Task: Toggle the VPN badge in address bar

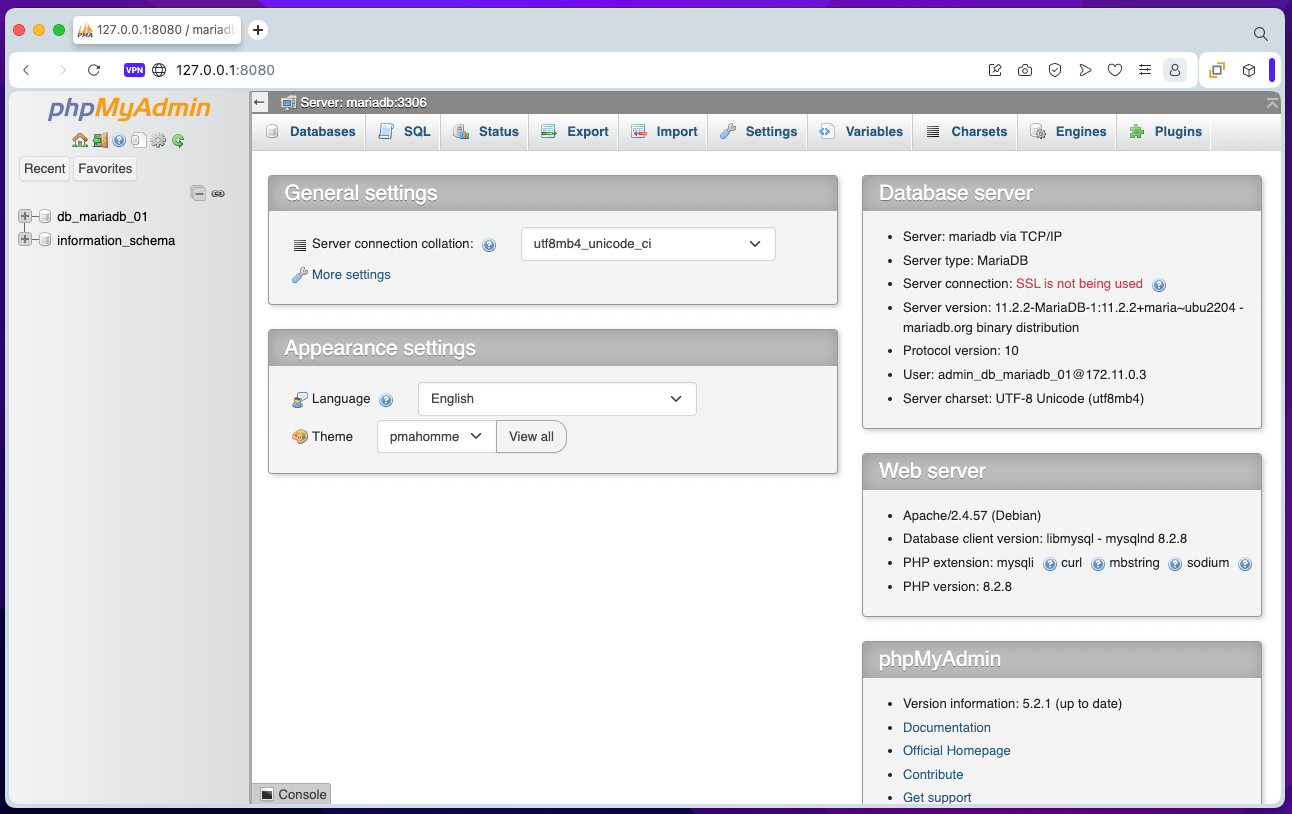Action: click(134, 70)
